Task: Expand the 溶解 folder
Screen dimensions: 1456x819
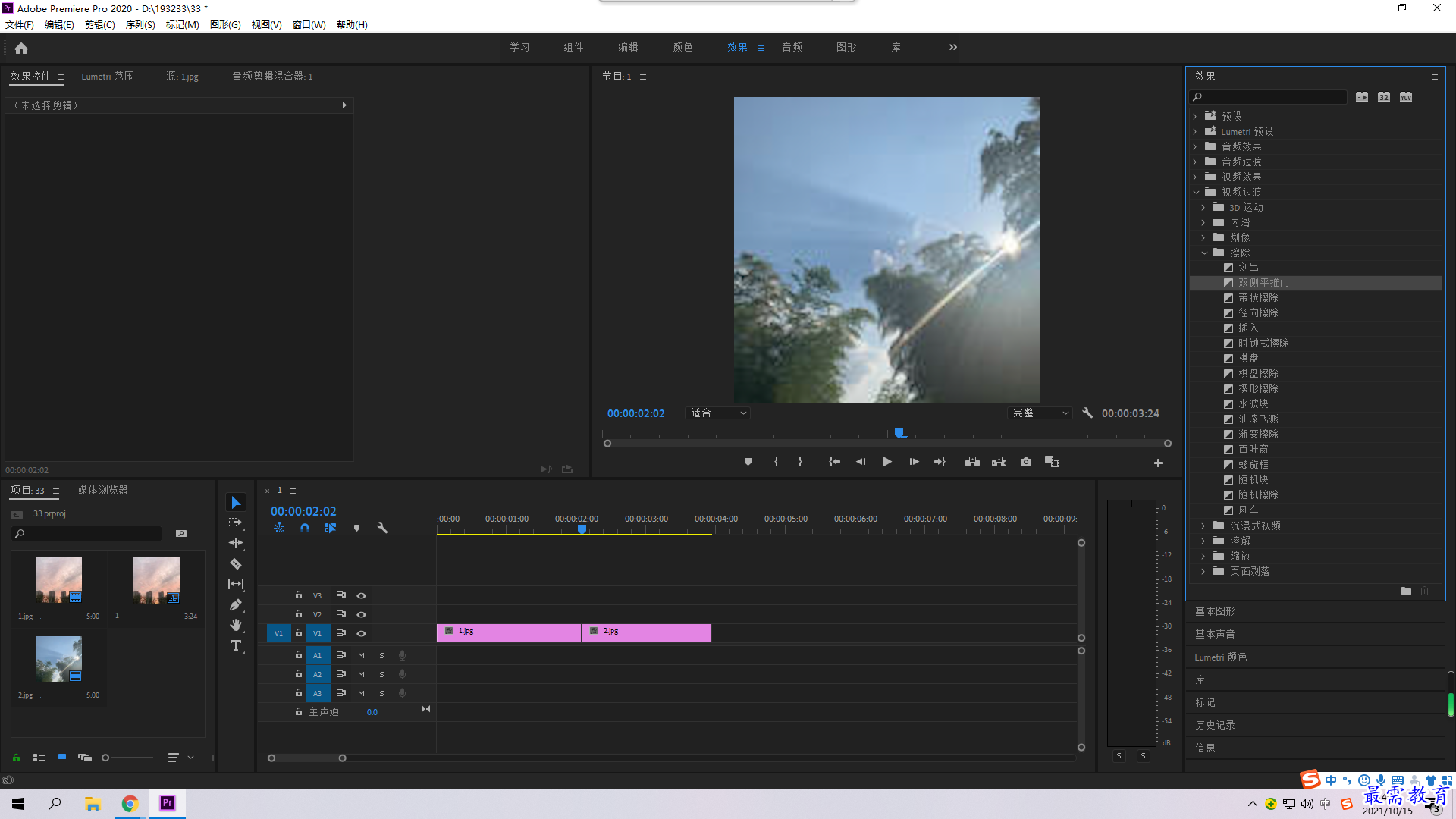Action: coord(1204,541)
